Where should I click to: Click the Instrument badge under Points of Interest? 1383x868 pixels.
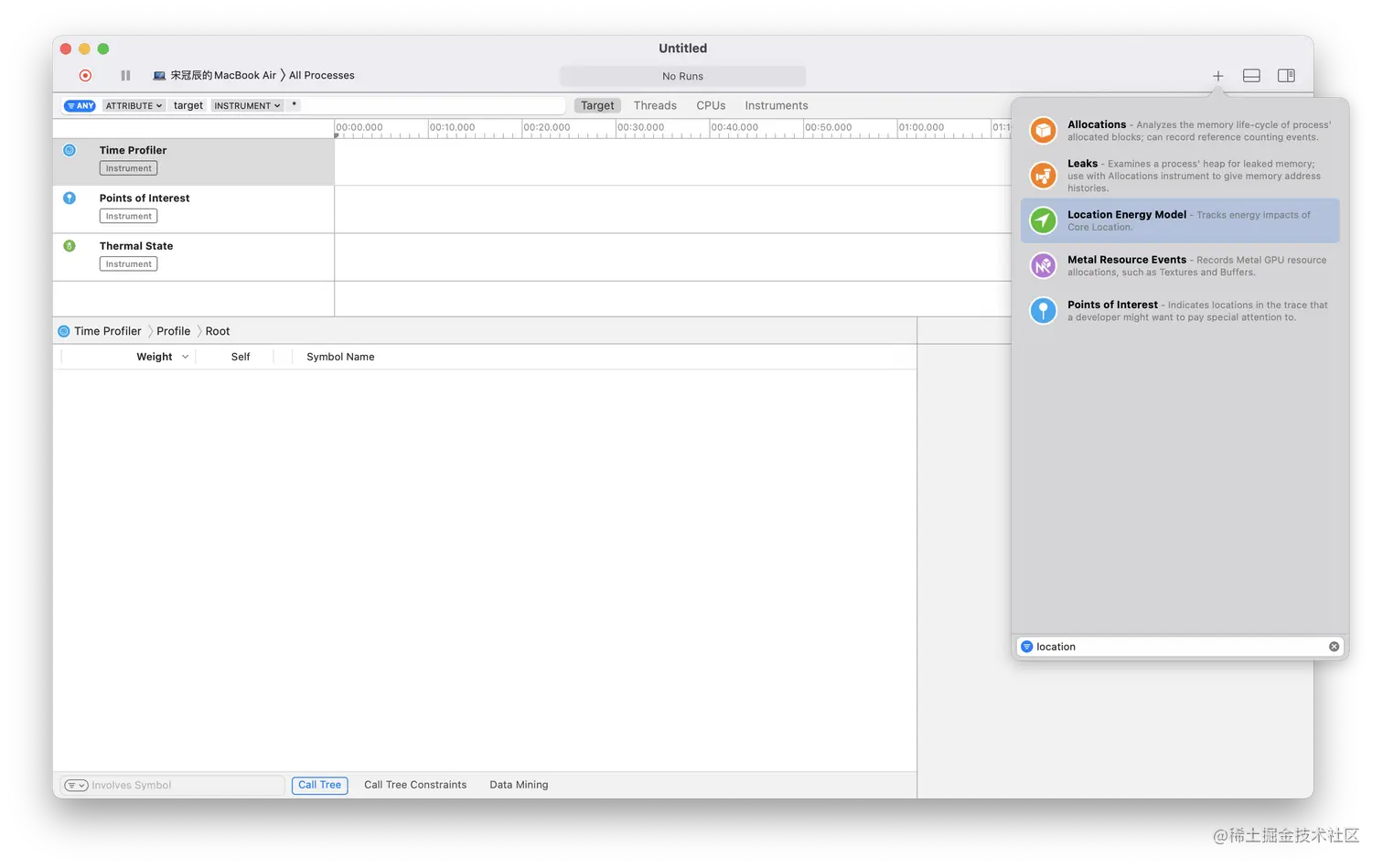click(128, 216)
